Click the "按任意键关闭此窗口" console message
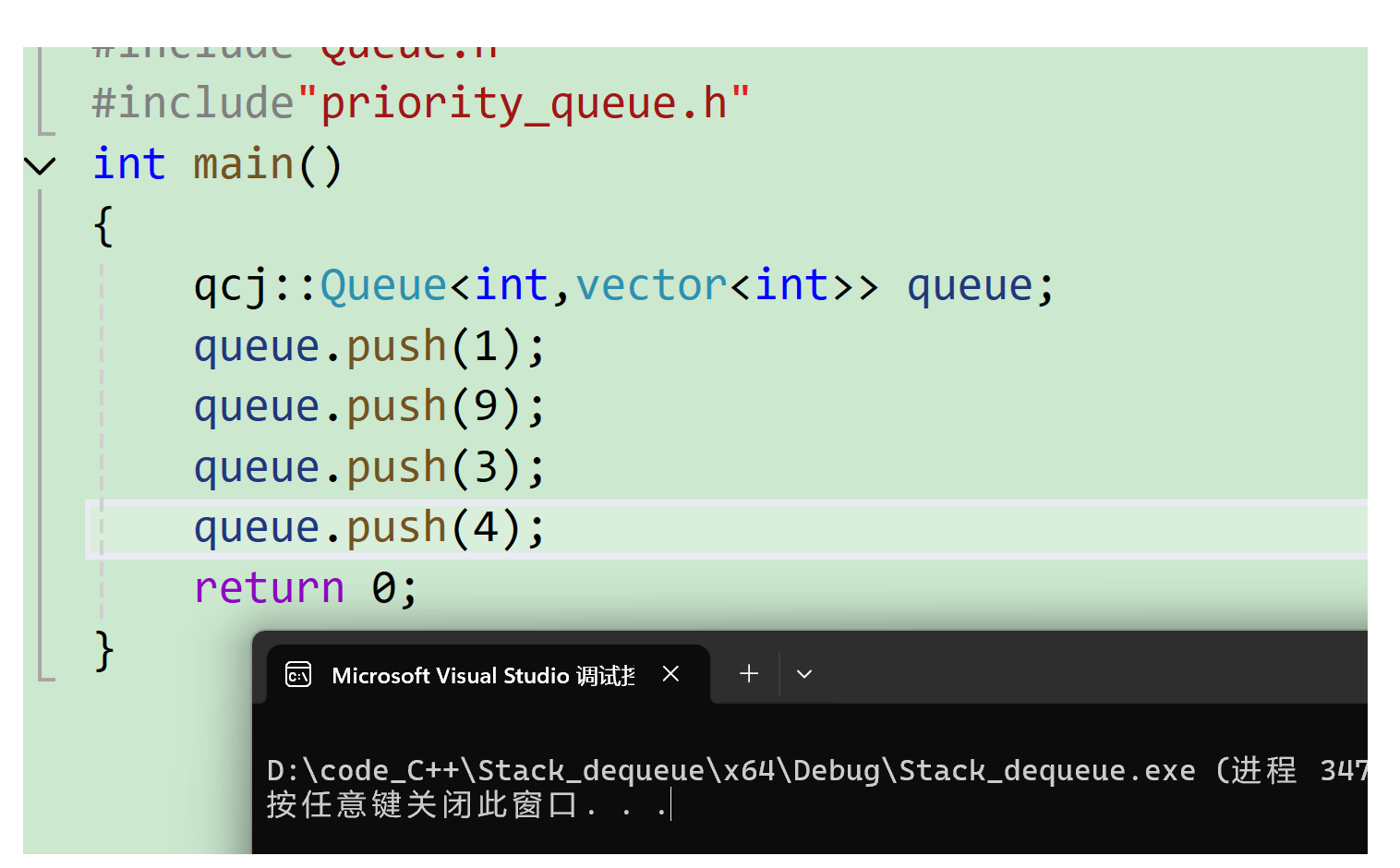The height and width of the screenshot is (868, 1400). click(422, 805)
